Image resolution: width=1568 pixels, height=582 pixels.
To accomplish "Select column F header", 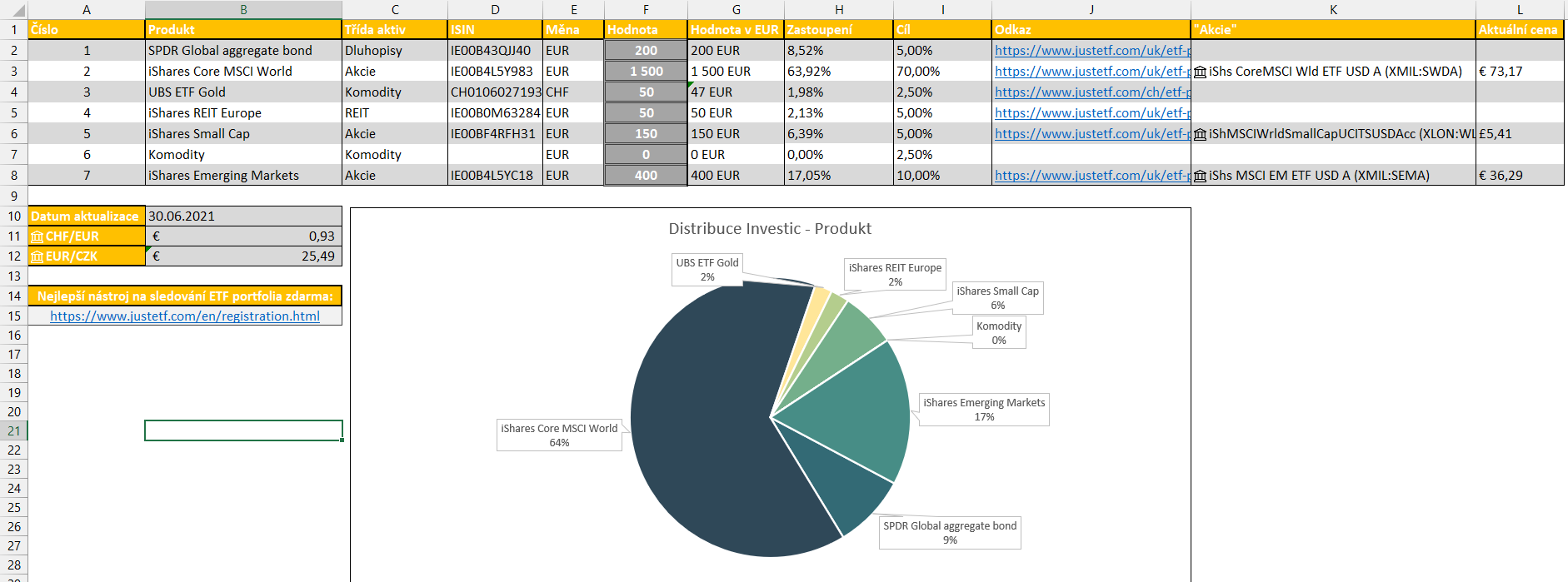I will 646,10.
